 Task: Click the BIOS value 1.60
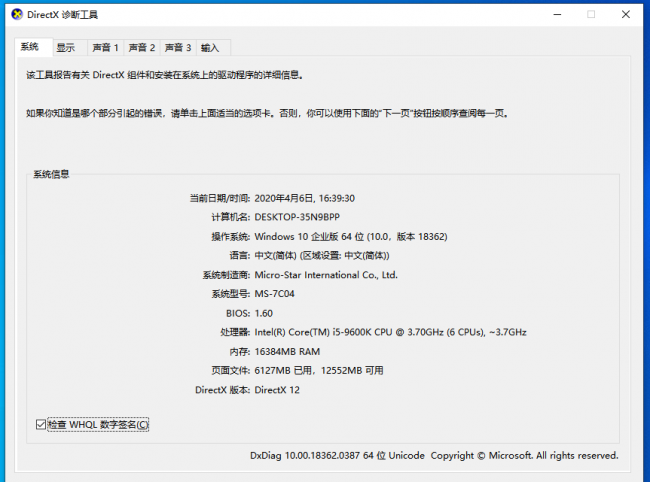[264, 313]
